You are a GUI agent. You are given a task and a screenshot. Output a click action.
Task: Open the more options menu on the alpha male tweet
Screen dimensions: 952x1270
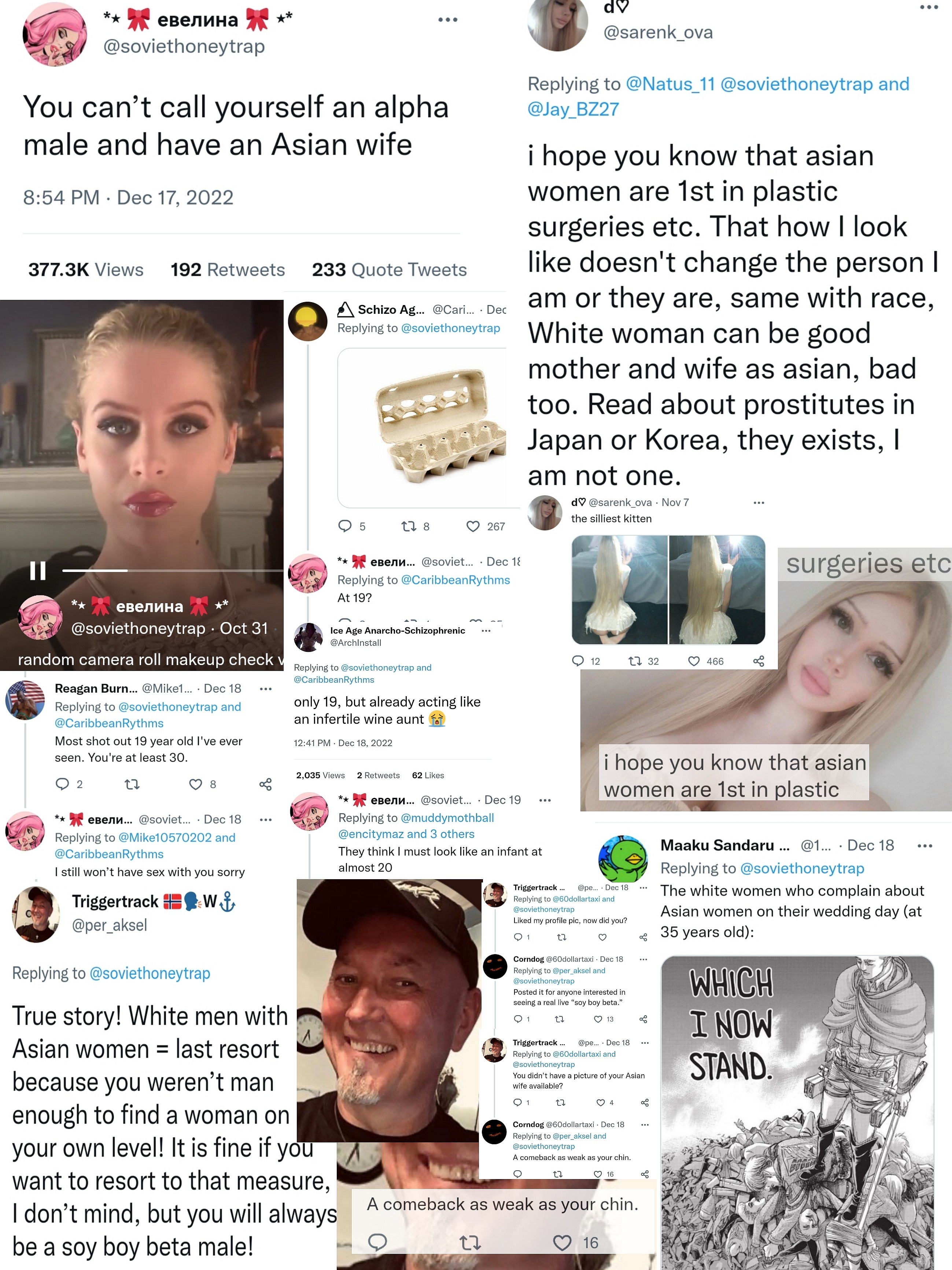[x=447, y=19]
